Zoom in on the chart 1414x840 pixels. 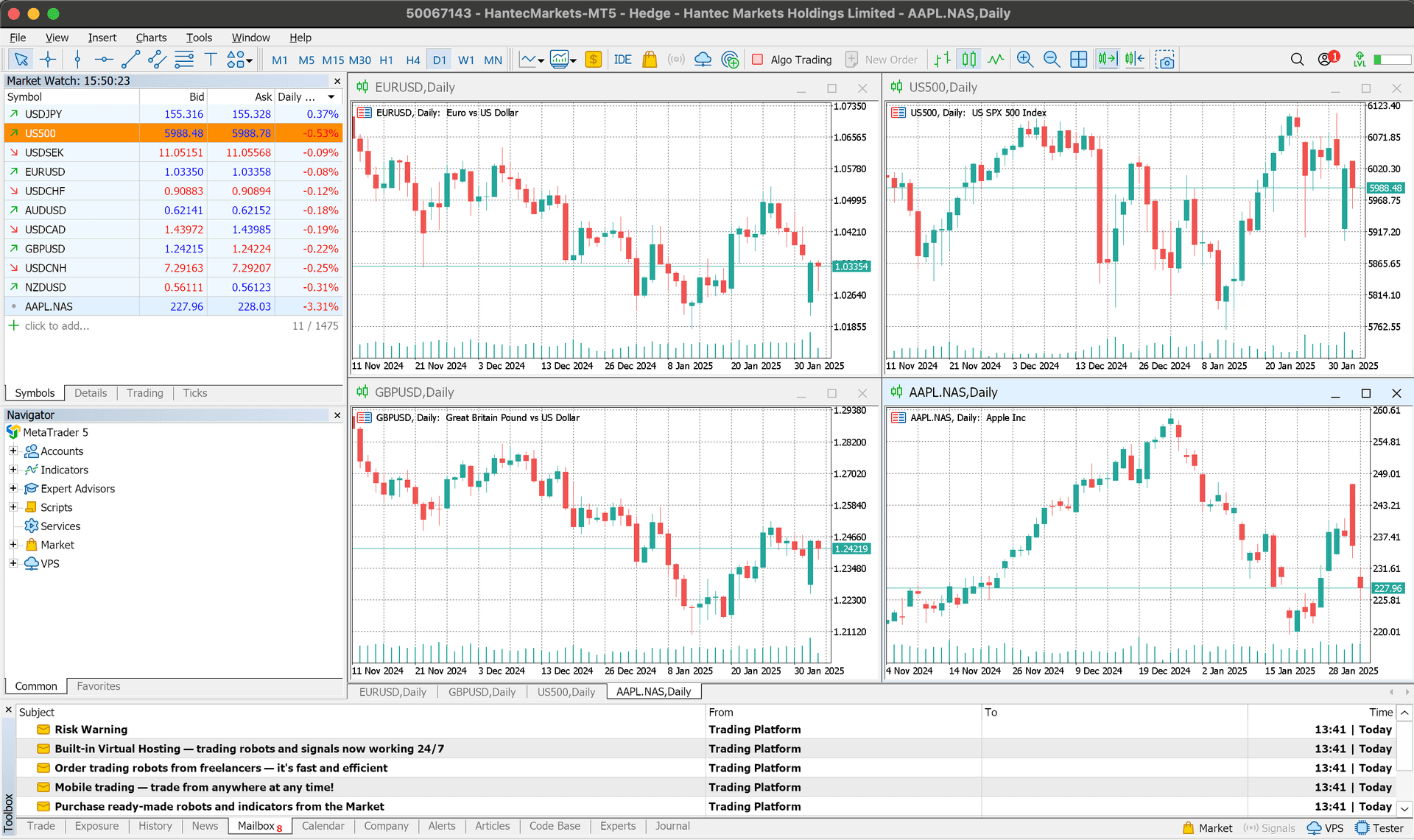click(1024, 59)
